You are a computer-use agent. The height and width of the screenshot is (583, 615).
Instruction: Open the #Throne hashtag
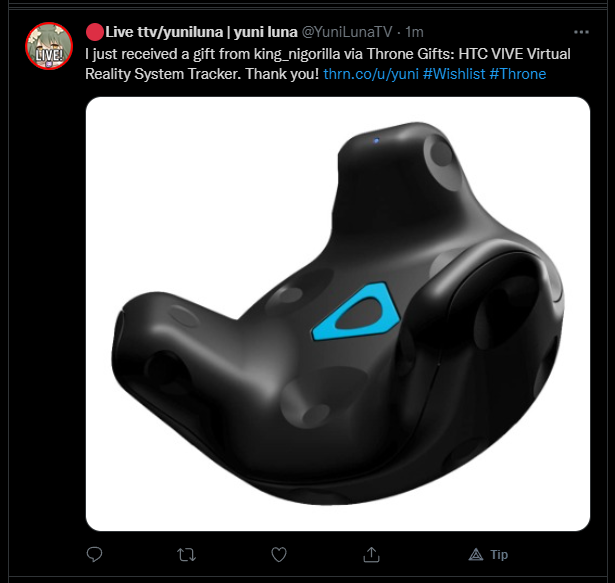click(518, 74)
